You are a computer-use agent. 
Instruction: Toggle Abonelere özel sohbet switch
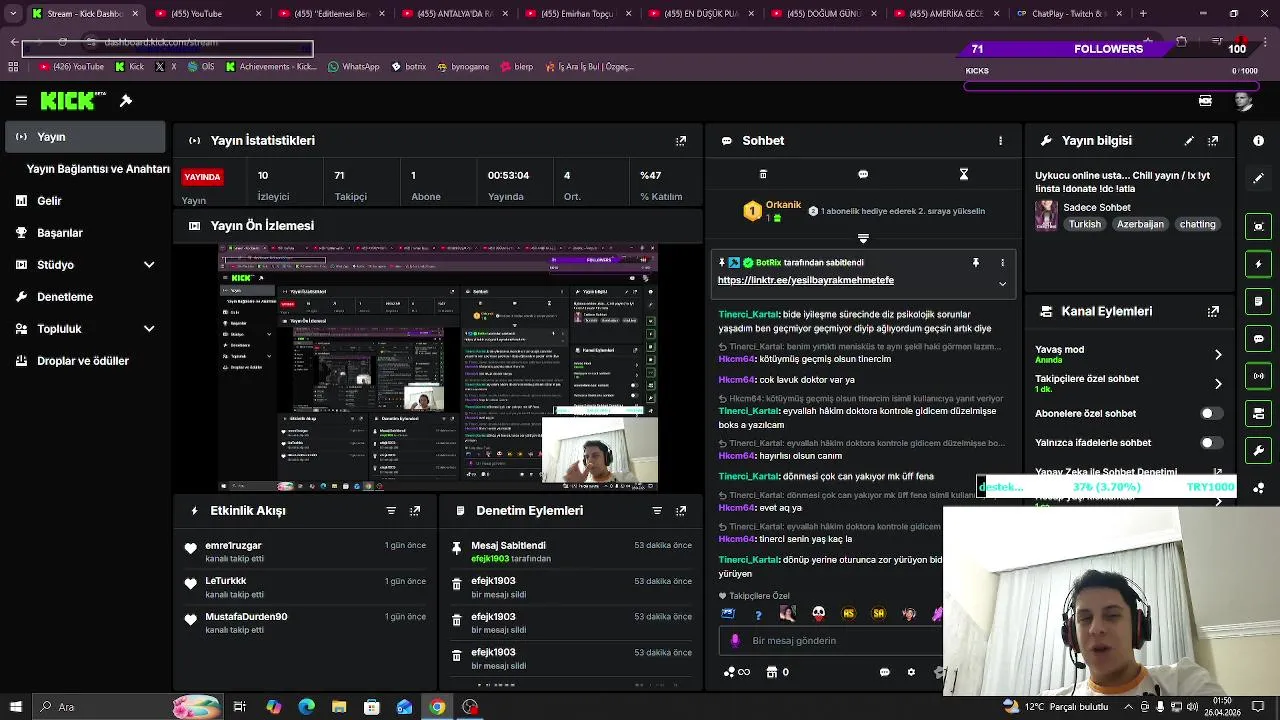click(1211, 413)
